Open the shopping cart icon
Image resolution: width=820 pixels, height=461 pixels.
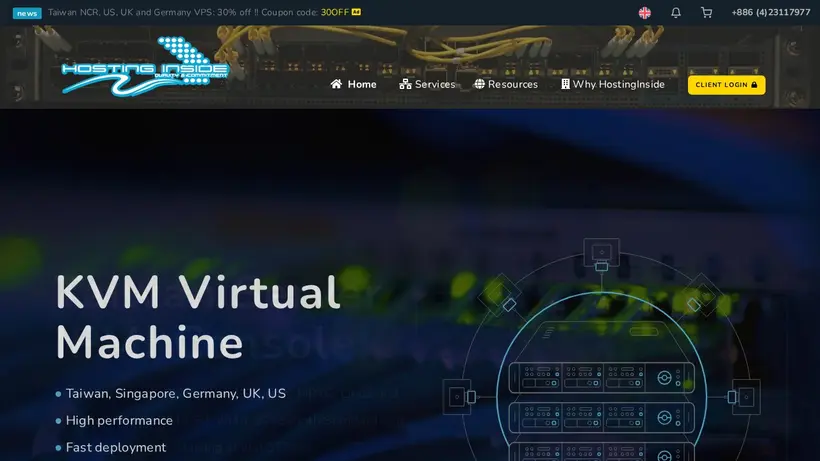(x=706, y=13)
